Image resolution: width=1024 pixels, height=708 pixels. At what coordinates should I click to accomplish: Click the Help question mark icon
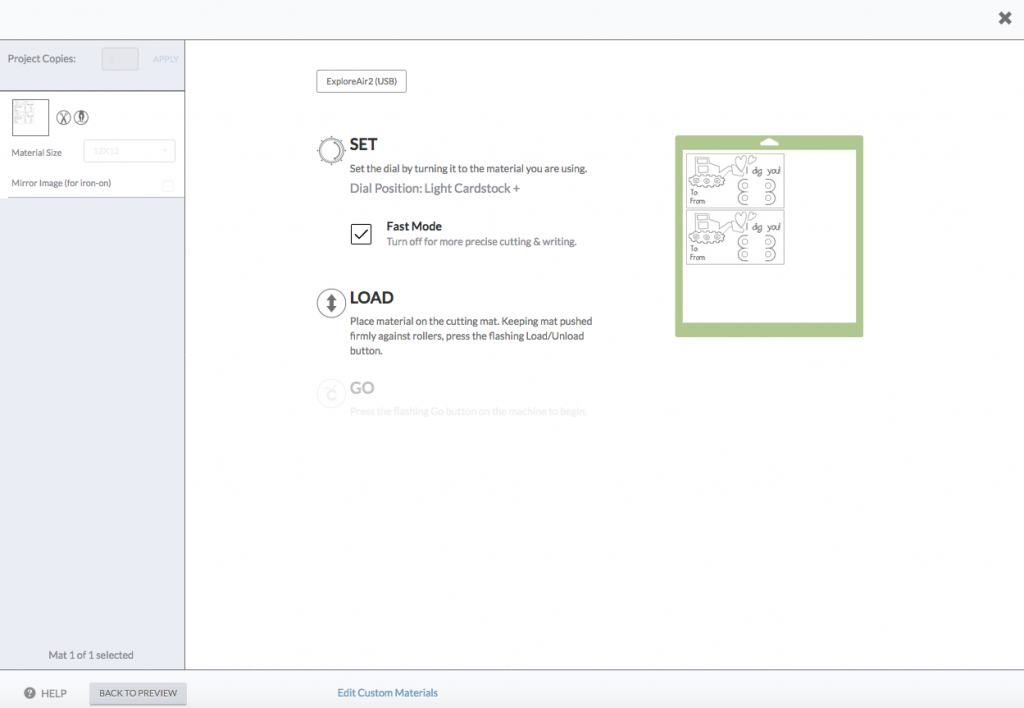[x=29, y=693]
